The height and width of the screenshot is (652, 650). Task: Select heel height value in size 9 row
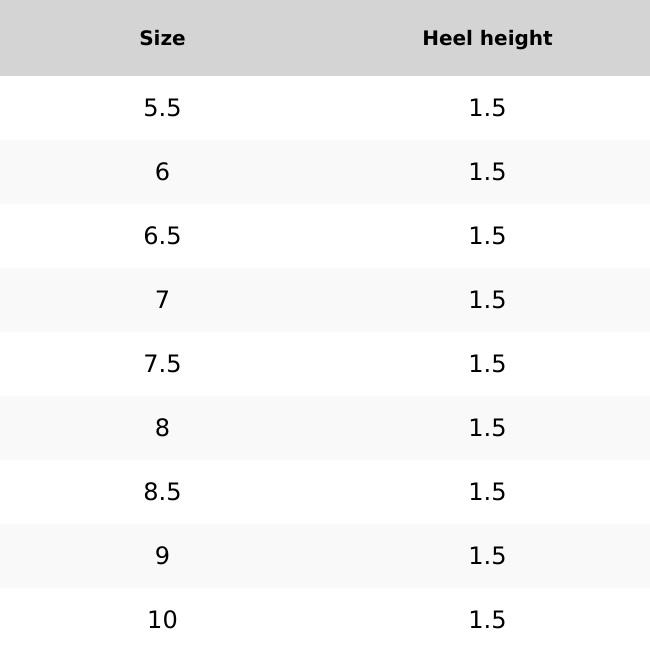click(x=487, y=556)
